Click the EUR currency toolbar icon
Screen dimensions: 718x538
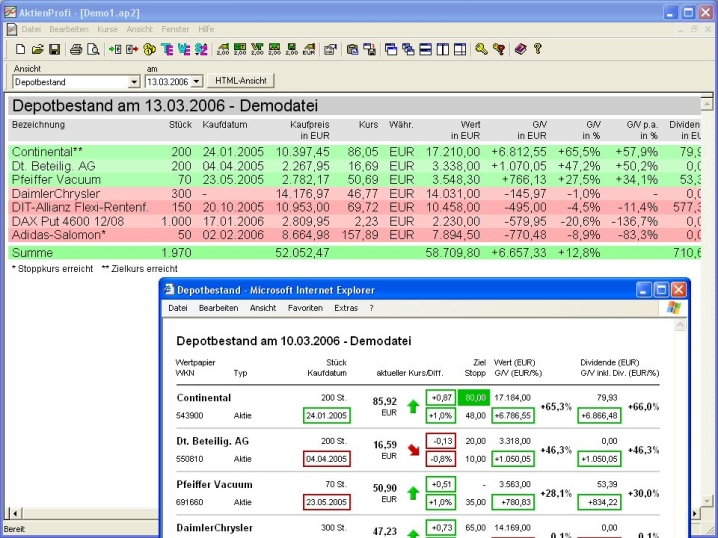tap(308, 48)
